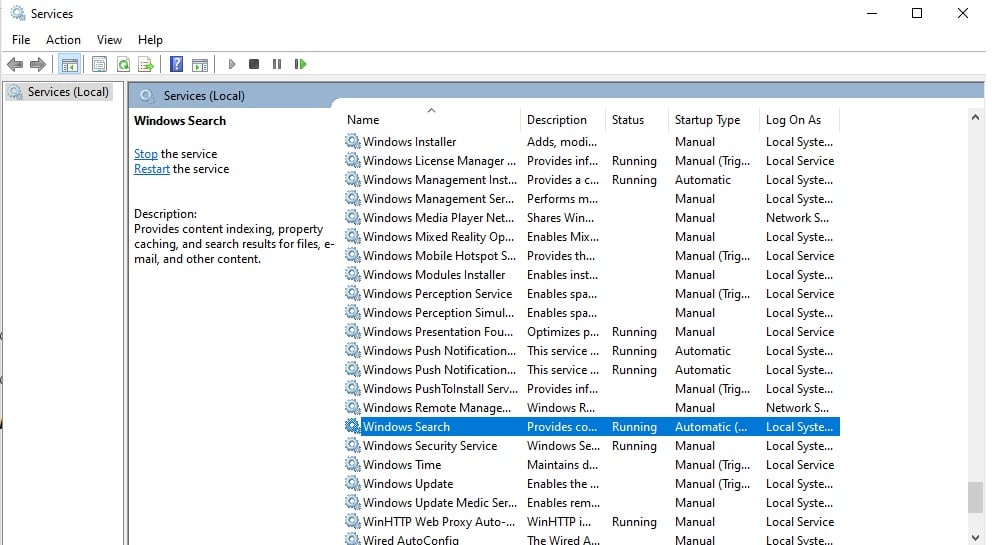Click the Restart the service link

152,169
